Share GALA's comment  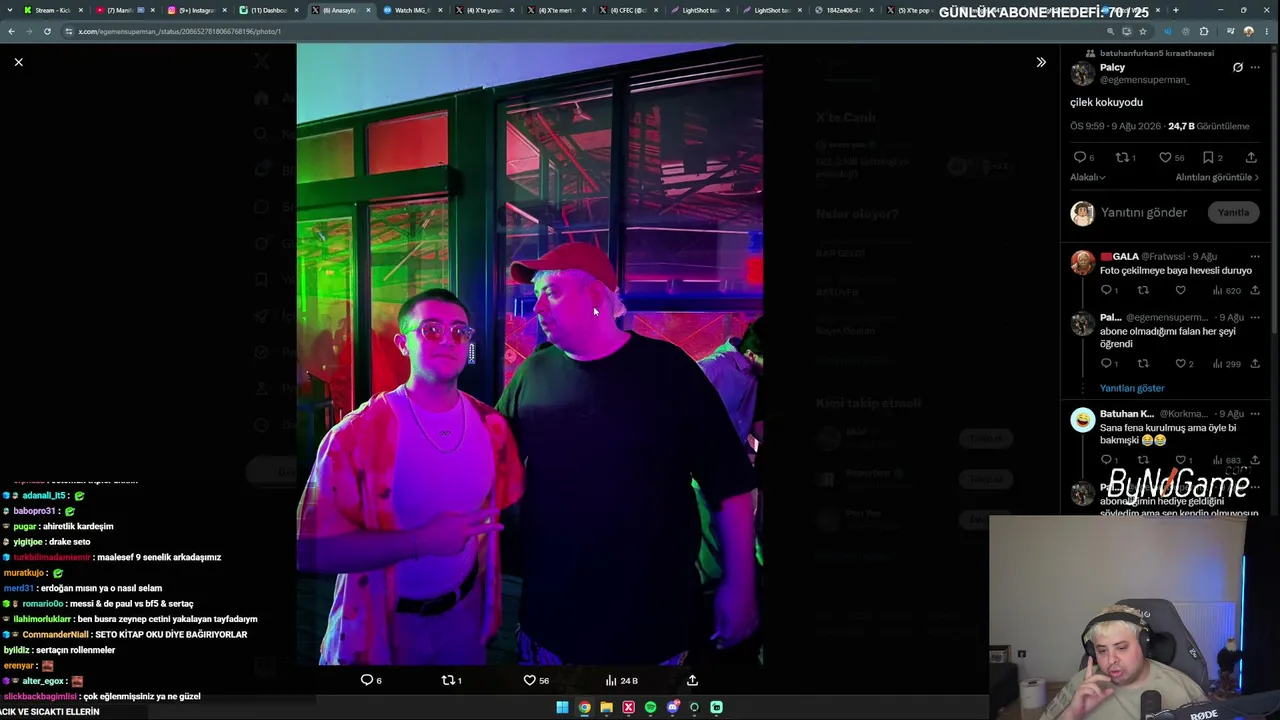[1255, 290]
